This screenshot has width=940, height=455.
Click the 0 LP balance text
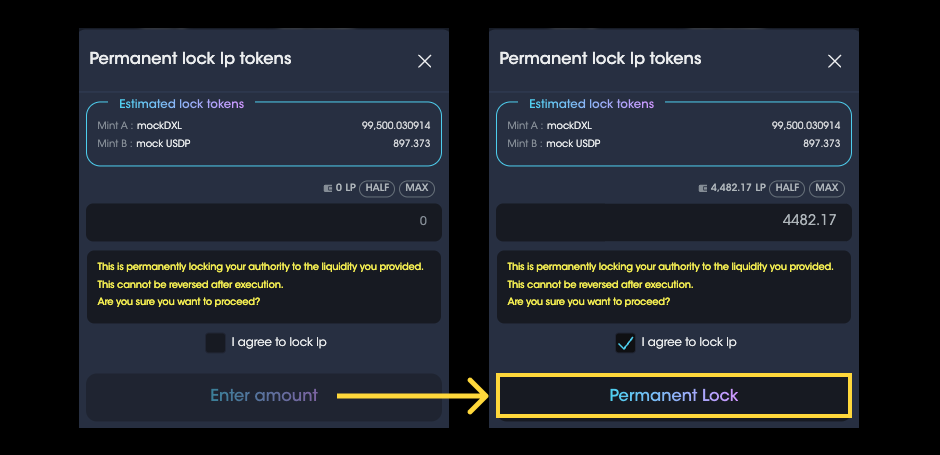tap(345, 188)
